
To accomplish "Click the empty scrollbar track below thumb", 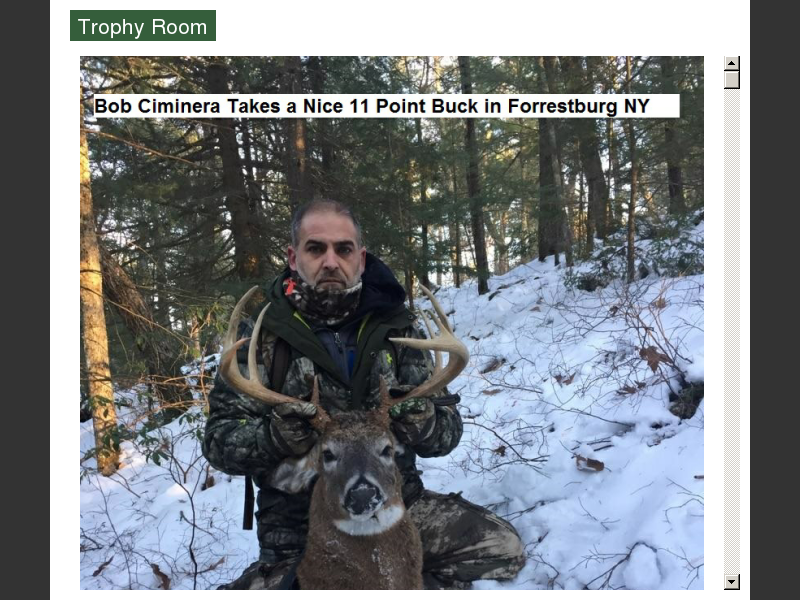I will (732, 332).
